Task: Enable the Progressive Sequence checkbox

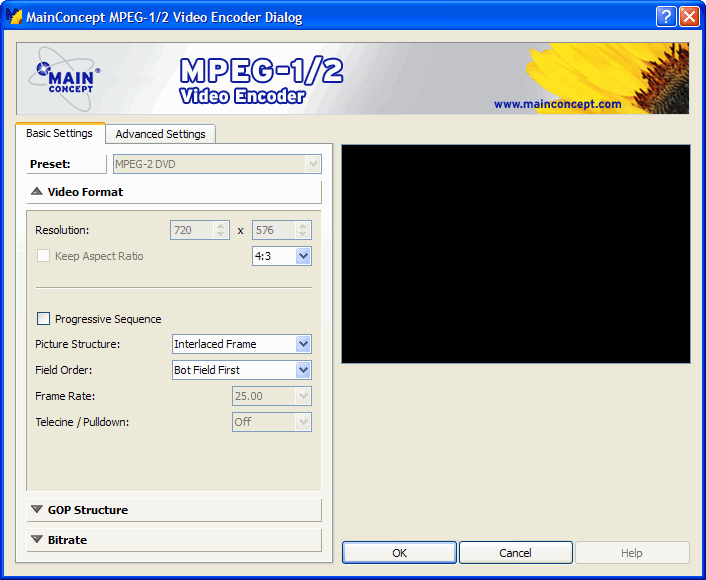Action: (x=43, y=319)
